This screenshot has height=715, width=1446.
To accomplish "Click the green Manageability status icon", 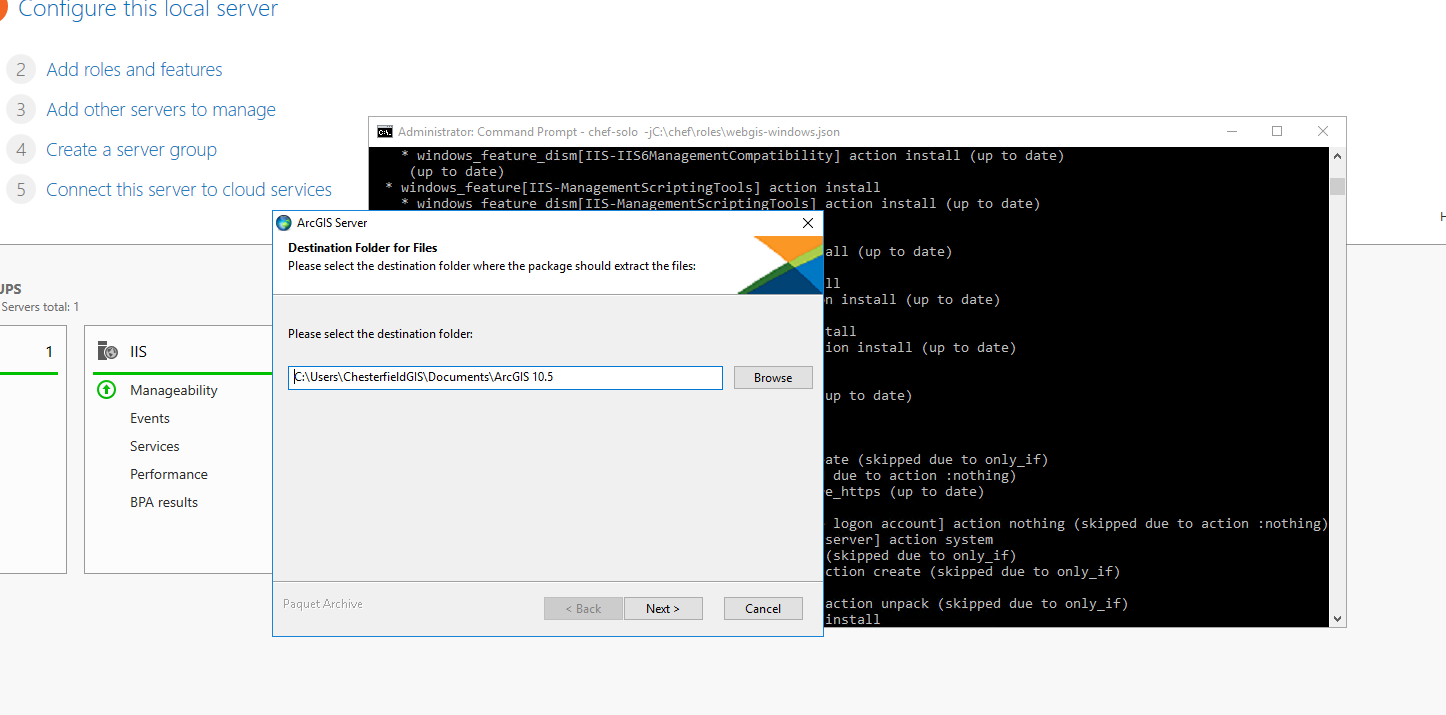I will [106, 390].
